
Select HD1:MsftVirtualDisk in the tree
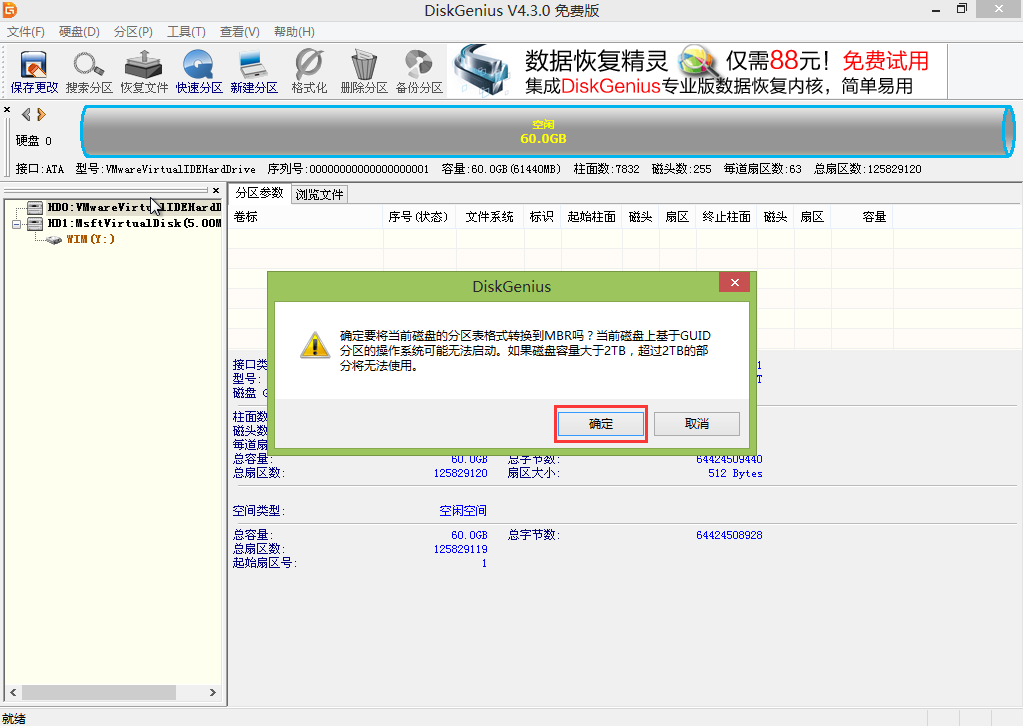pyautogui.click(x=134, y=224)
